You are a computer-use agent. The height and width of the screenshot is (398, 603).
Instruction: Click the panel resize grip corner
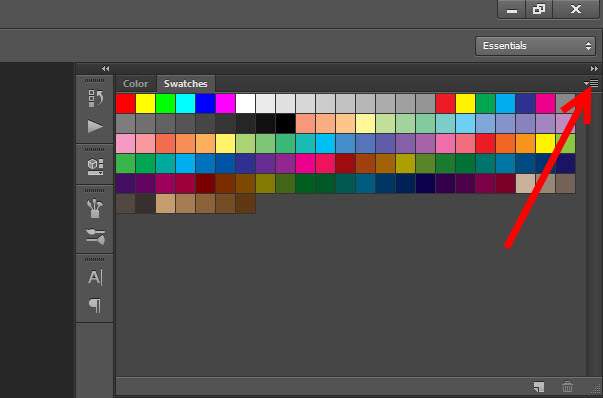(x=595, y=389)
